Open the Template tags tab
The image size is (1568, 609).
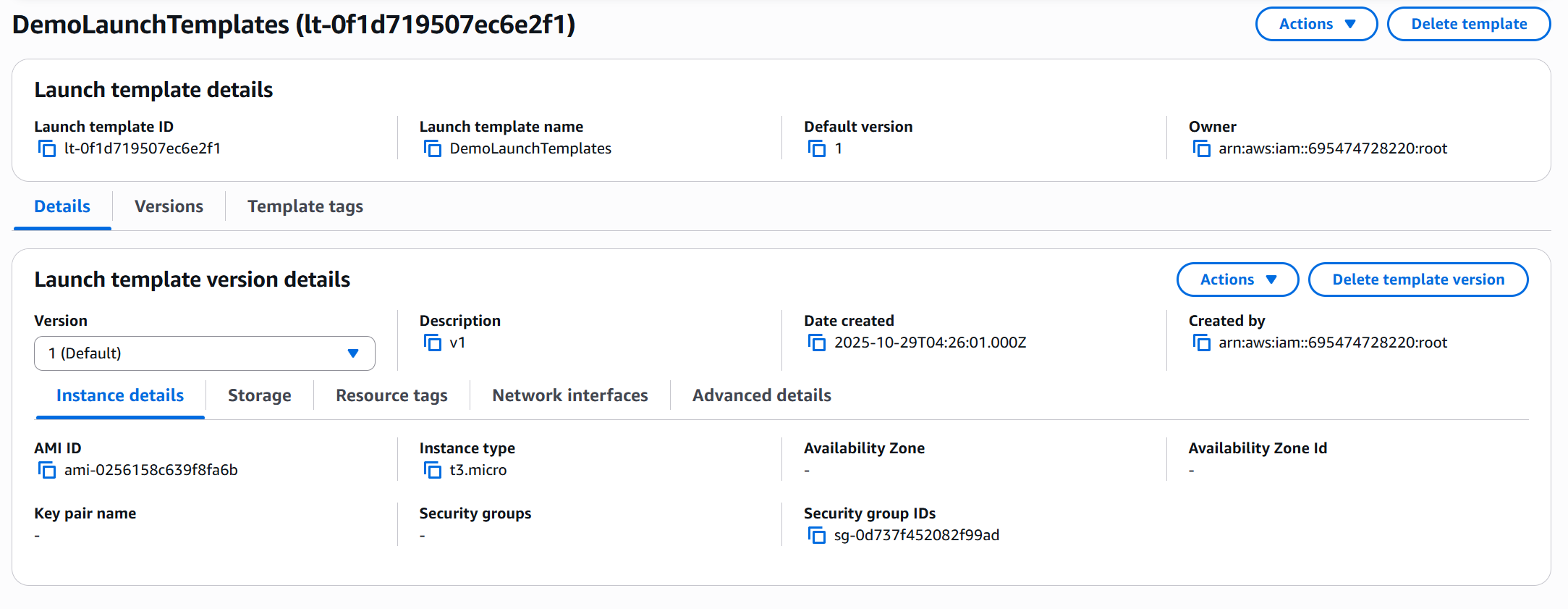click(305, 206)
